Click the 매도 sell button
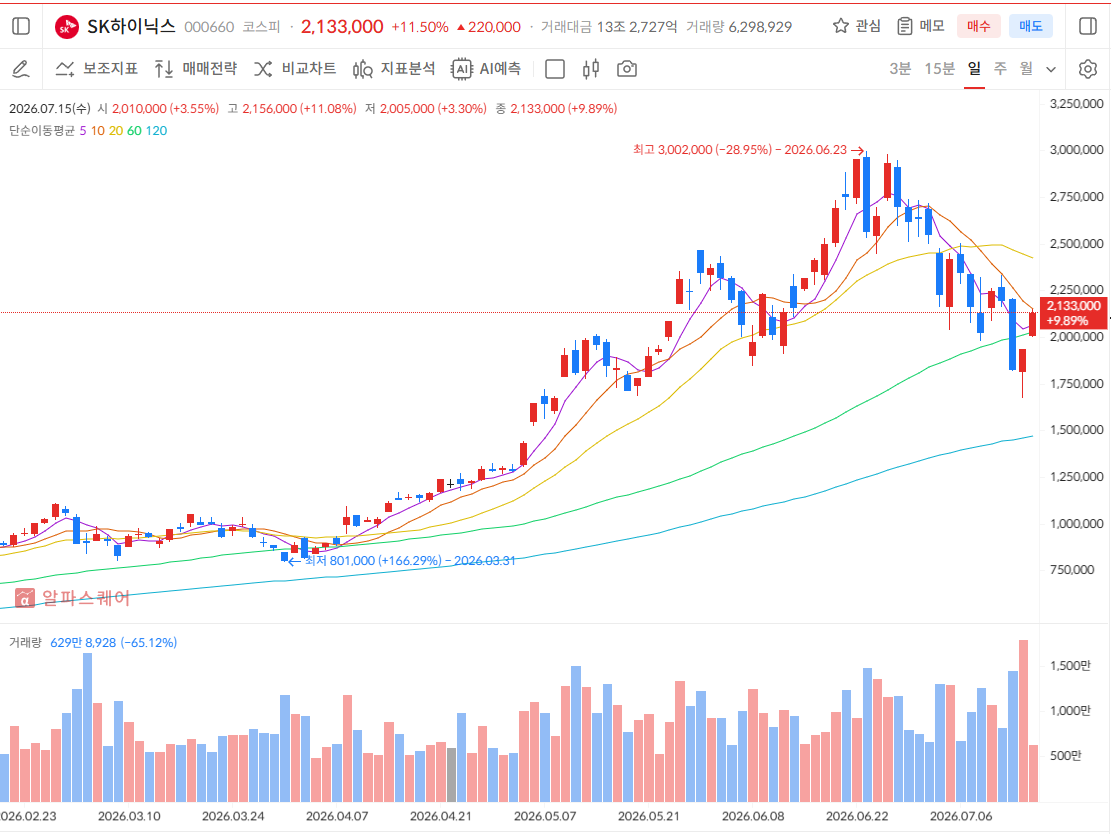 coord(1030,26)
